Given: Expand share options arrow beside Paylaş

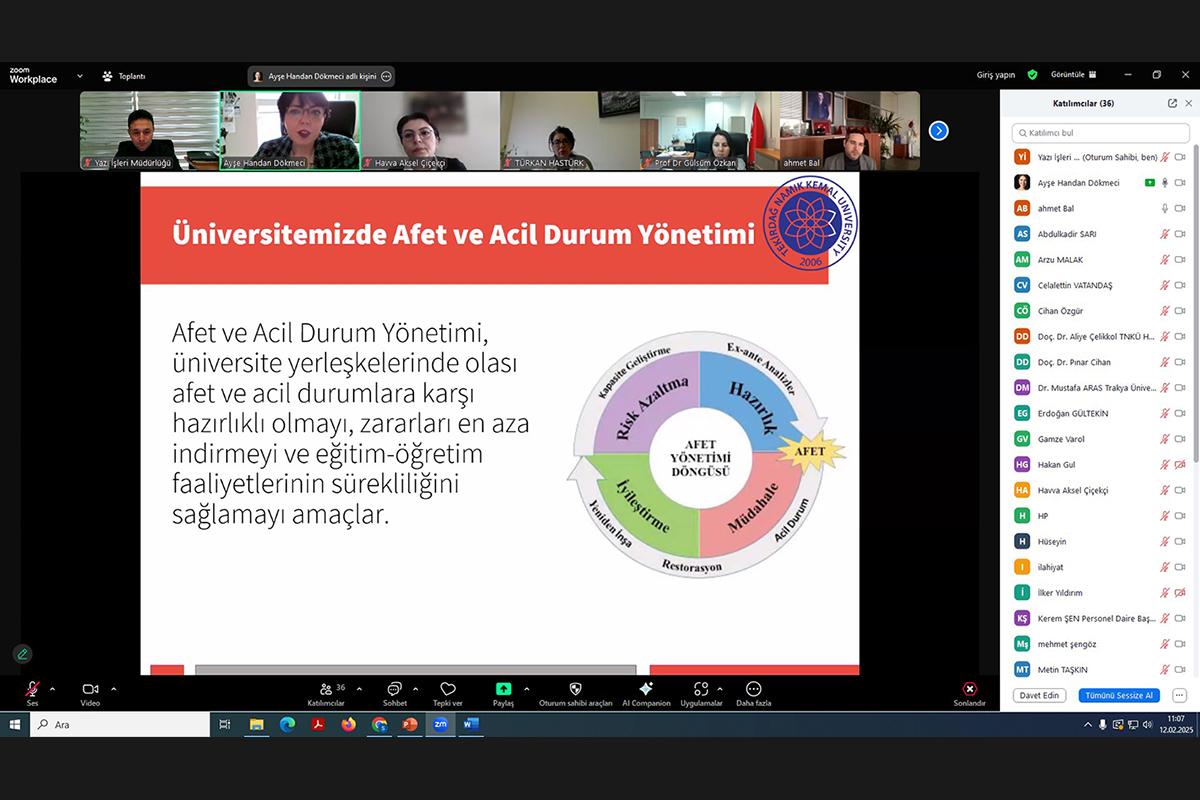Looking at the screenshot, I should coord(526,688).
